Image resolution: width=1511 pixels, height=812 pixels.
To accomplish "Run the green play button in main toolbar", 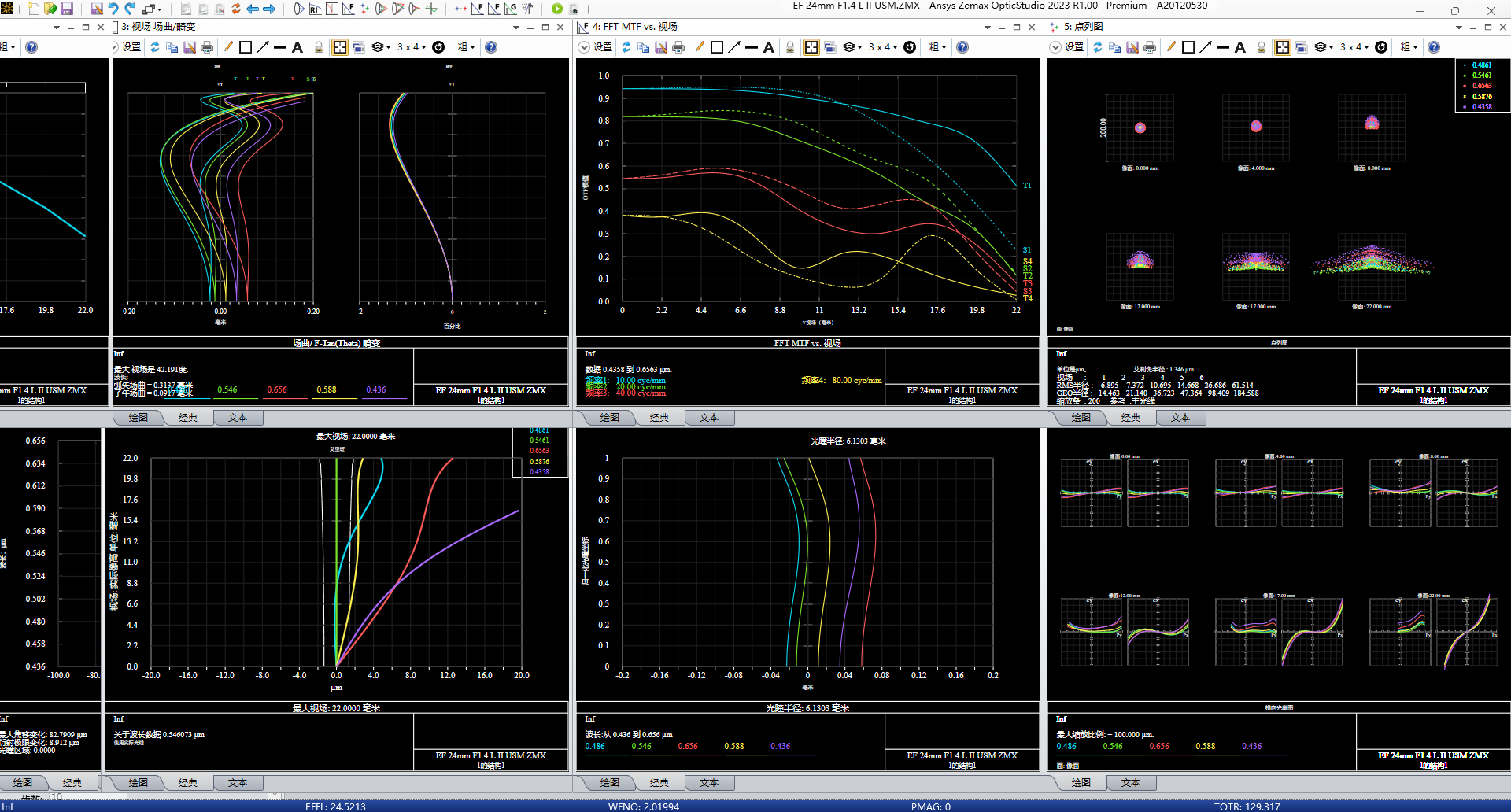I will [557, 9].
